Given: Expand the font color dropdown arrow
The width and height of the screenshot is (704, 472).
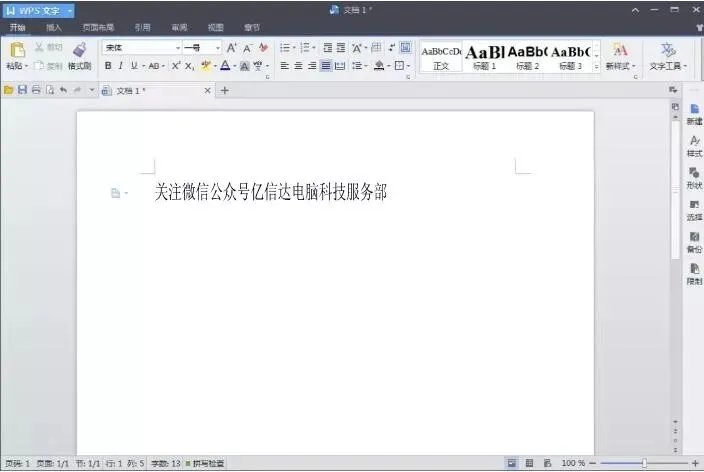Looking at the screenshot, I should [235, 66].
